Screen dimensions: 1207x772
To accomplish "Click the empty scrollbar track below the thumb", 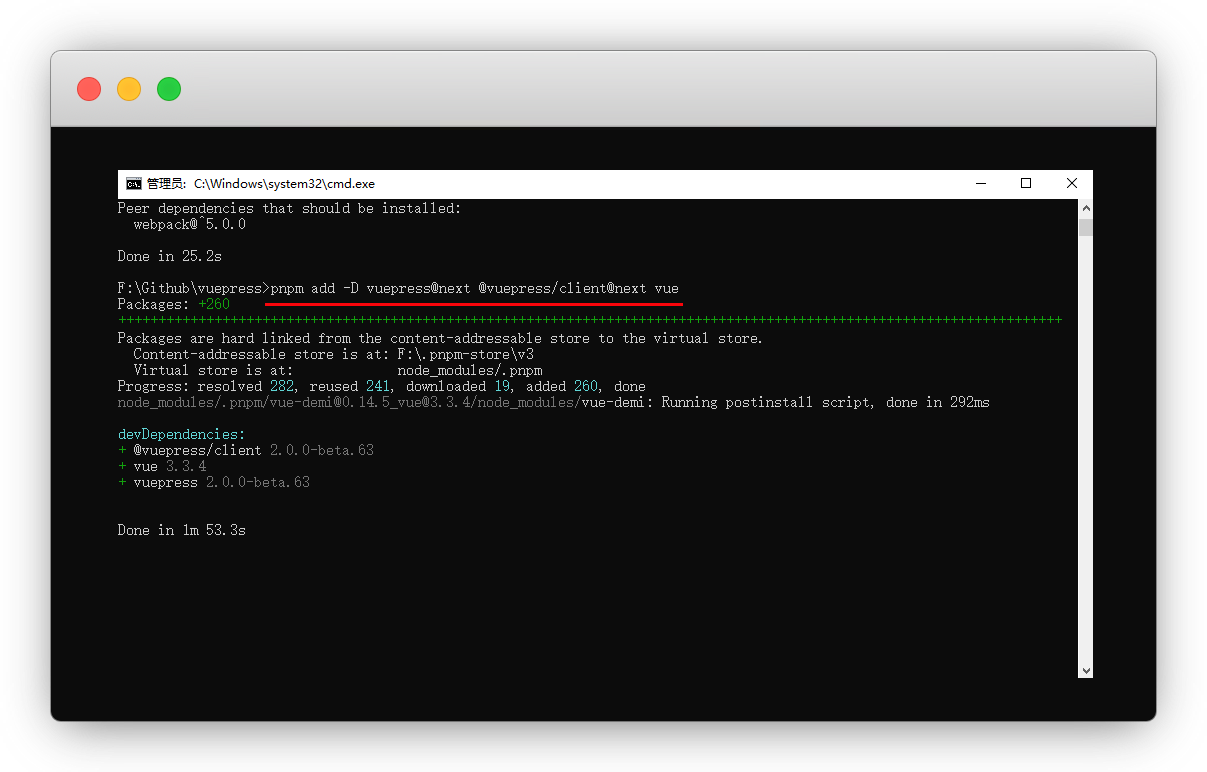I will pyautogui.click(x=1086, y=450).
